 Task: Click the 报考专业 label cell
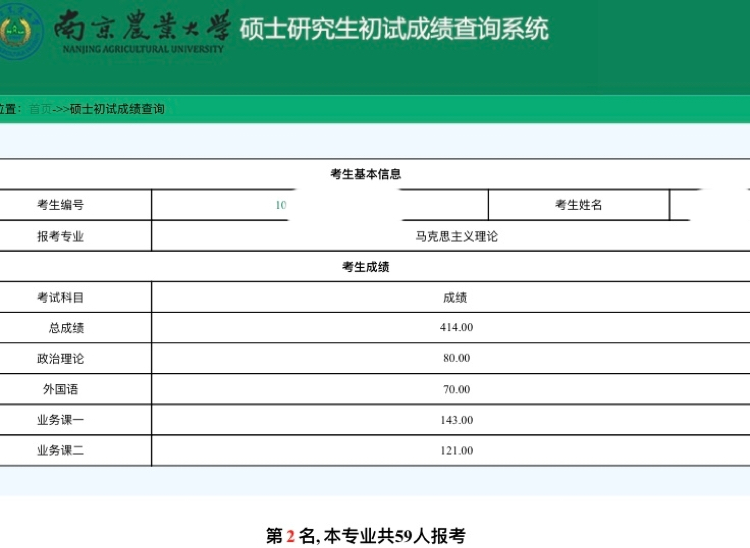click(61, 236)
